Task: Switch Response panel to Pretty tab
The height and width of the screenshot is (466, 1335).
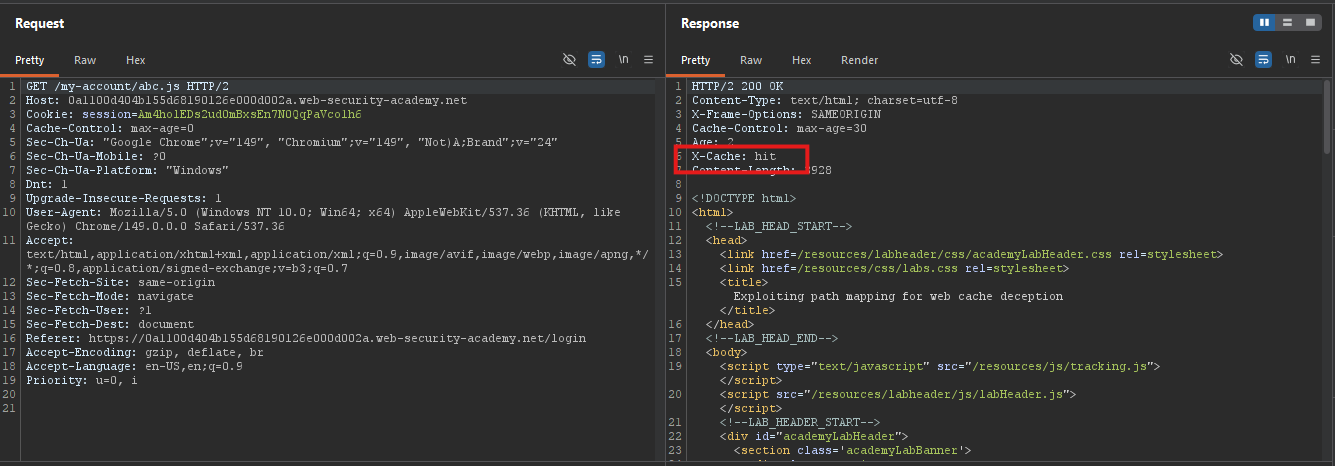Action: [x=696, y=60]
